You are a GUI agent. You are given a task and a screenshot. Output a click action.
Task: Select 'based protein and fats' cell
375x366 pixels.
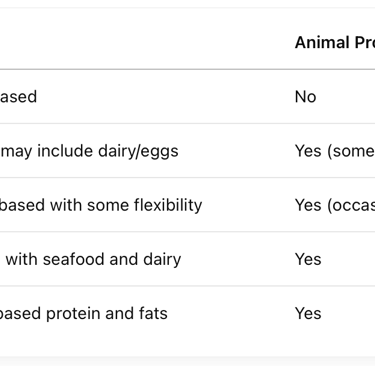tap(84, 313)
